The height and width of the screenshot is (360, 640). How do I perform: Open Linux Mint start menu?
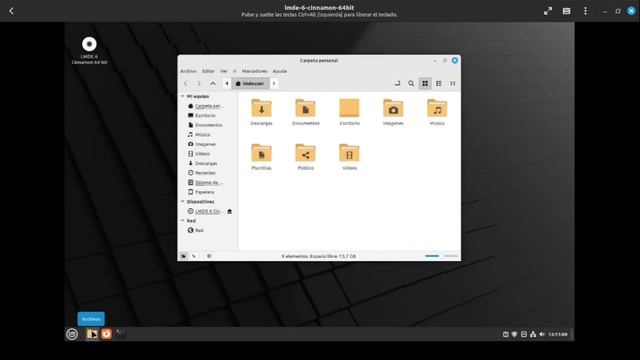[72, 334]
